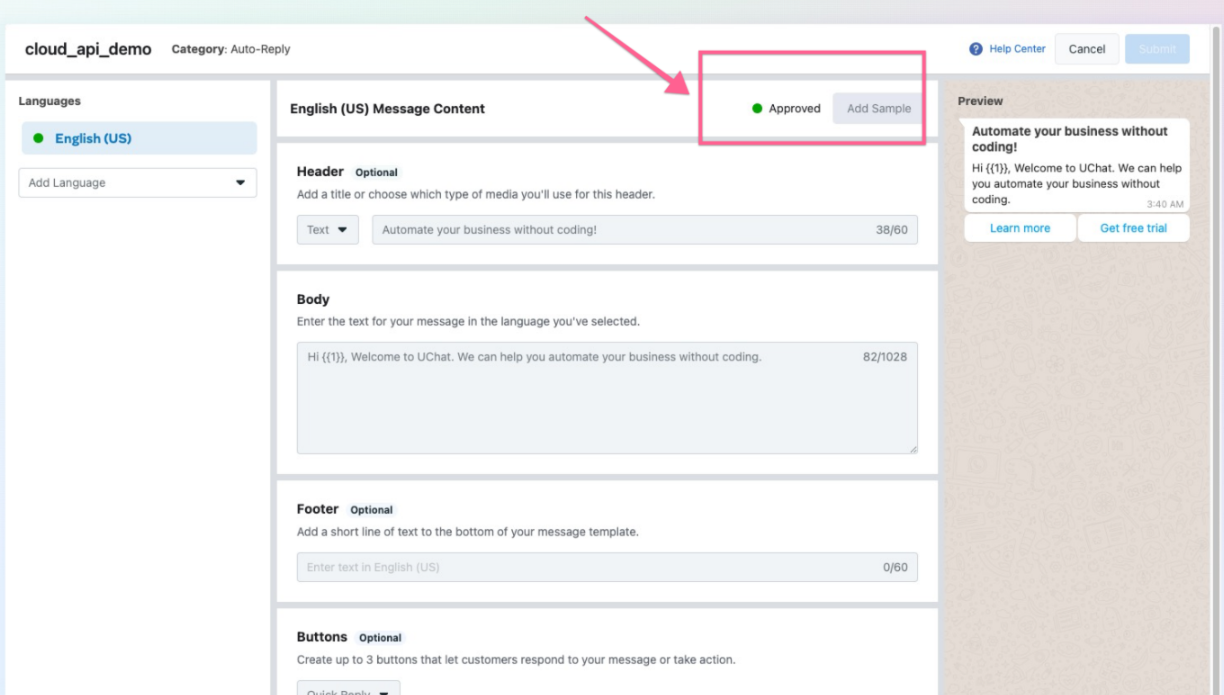This screenshot has height=695, width=1224.
Task: Click Get free trial preview button
Action: click(x=1133, y=228)
